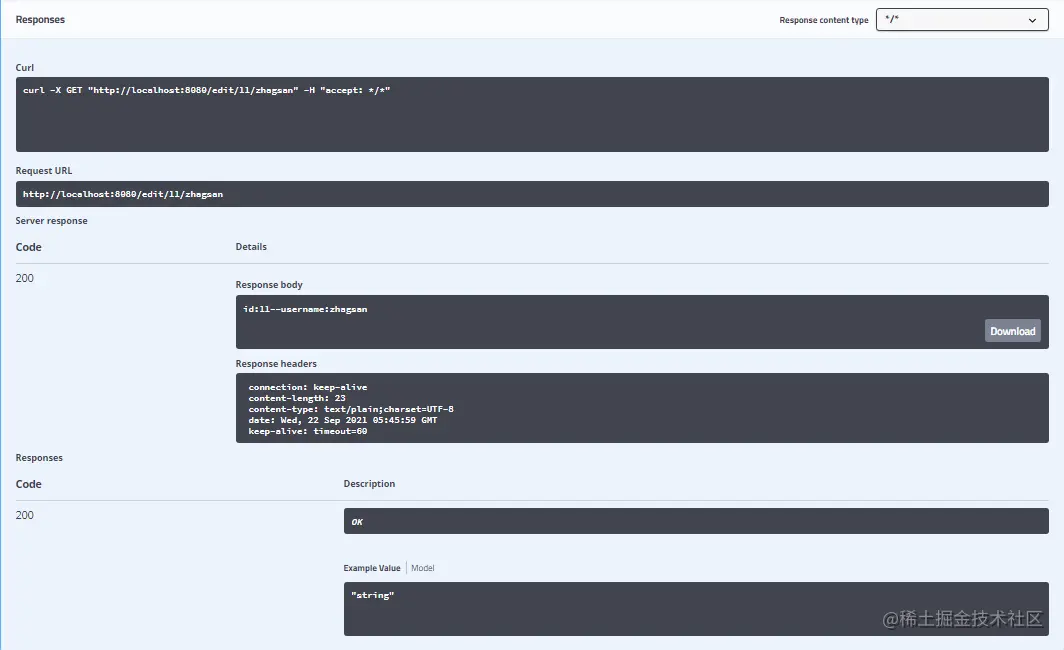Click the 200 code under Server response
Viewport: 1064px width, 650px height.
[x=24, y=278]
